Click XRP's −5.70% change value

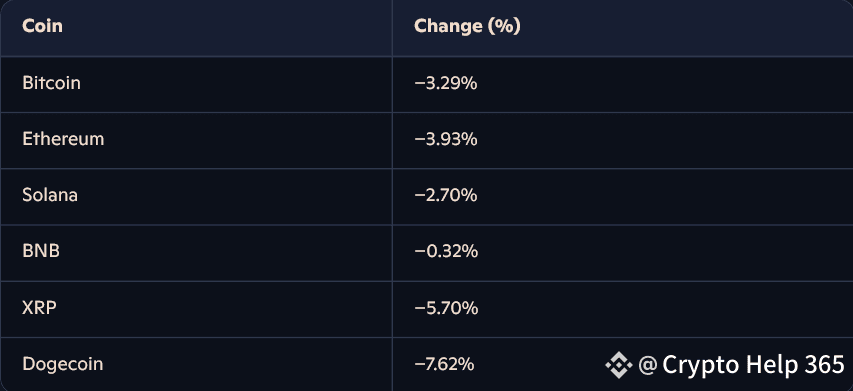(x=446, y=308)
